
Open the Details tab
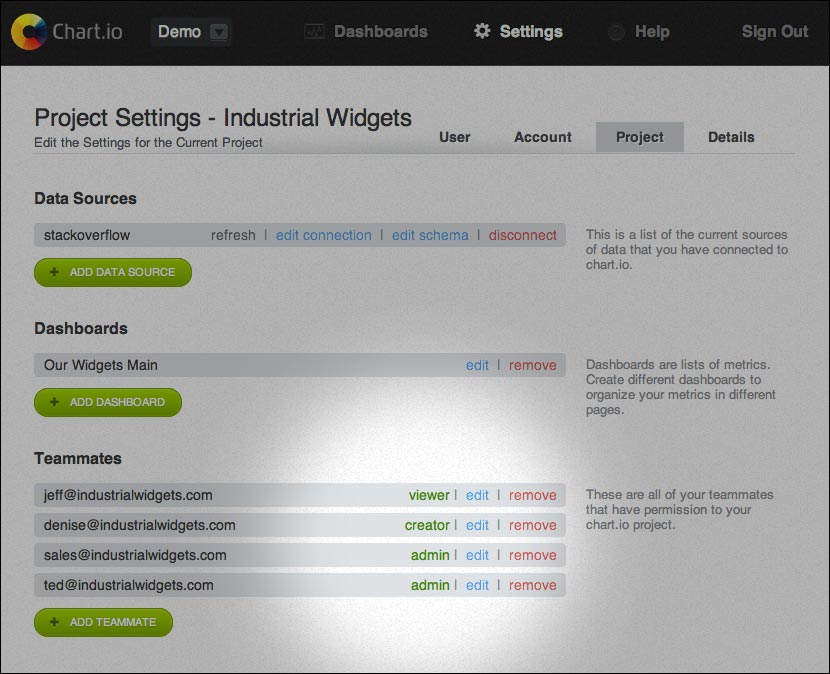(731, 137)
